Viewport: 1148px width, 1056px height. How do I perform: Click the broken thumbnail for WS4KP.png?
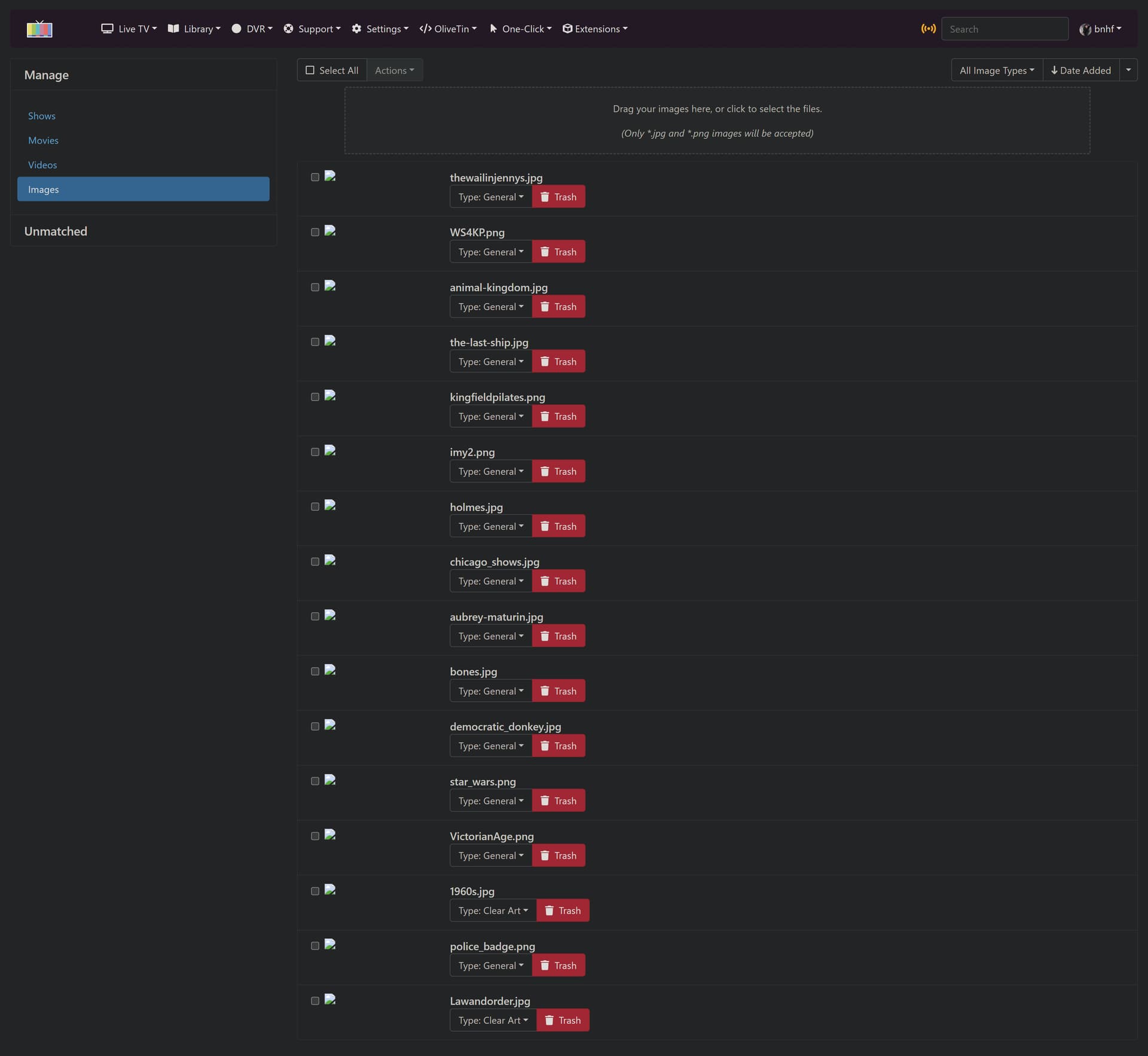point(330,231)
